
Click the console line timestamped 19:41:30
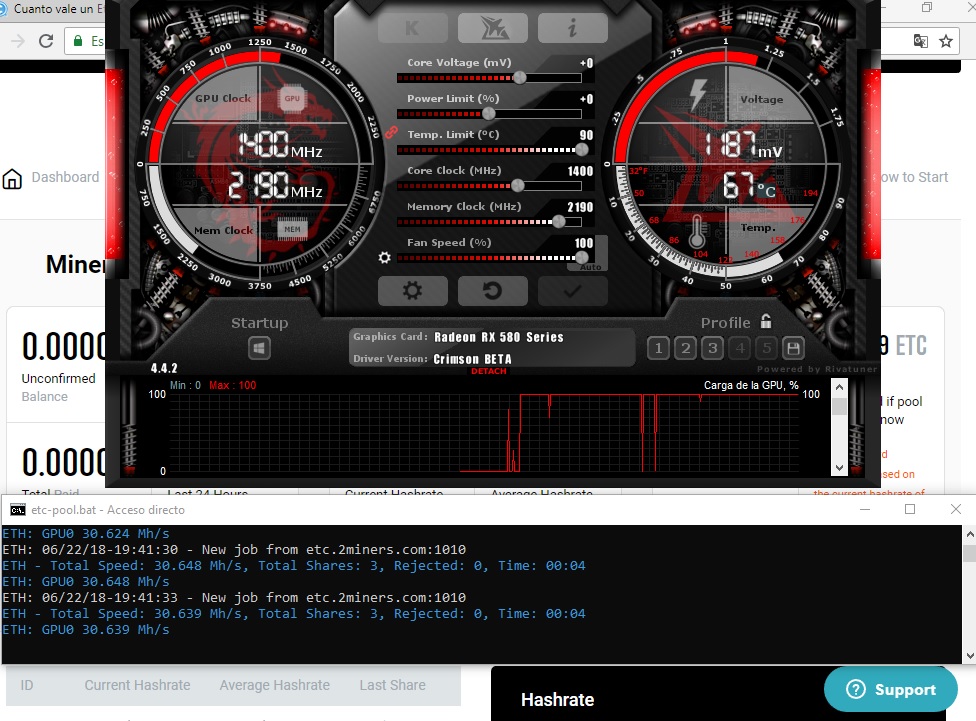234,550
